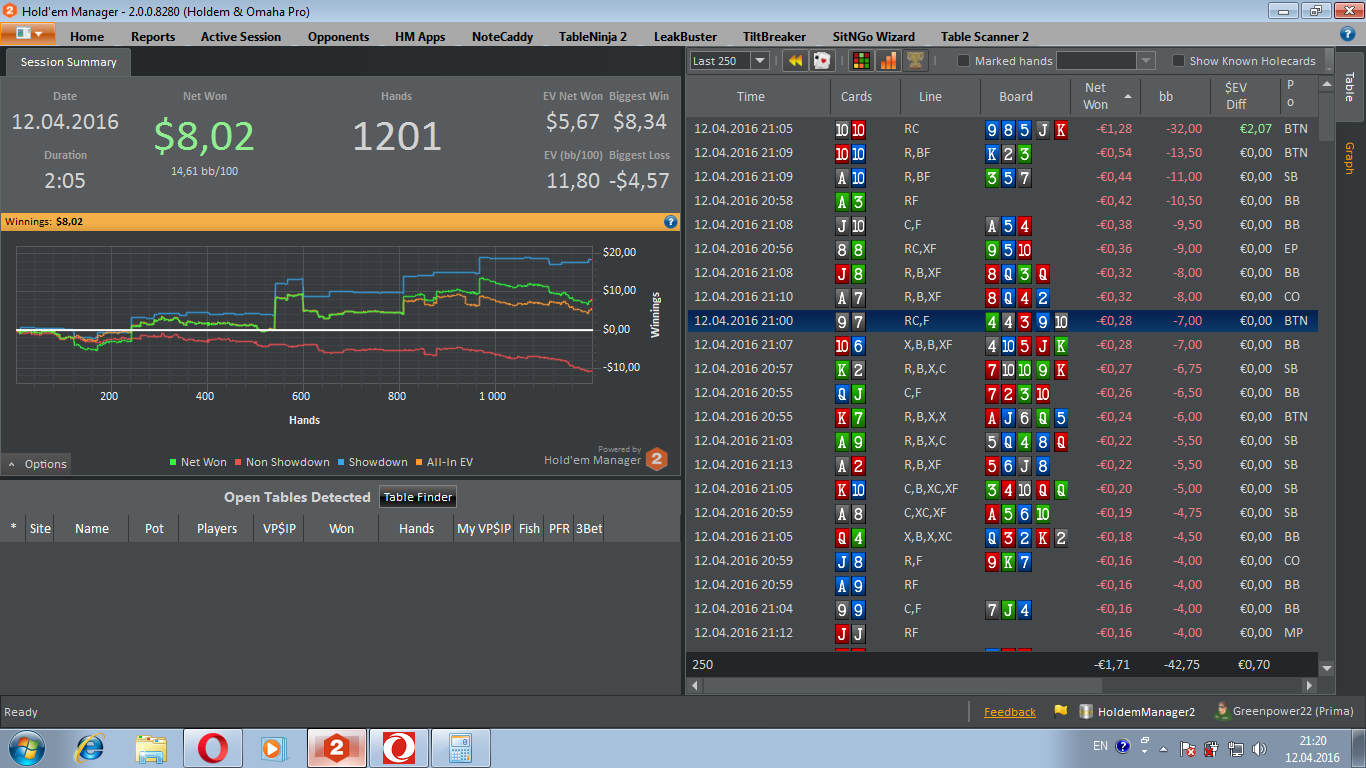Open the HM Apps menu
1366x768 pixels.
click(x=420, y=36)
